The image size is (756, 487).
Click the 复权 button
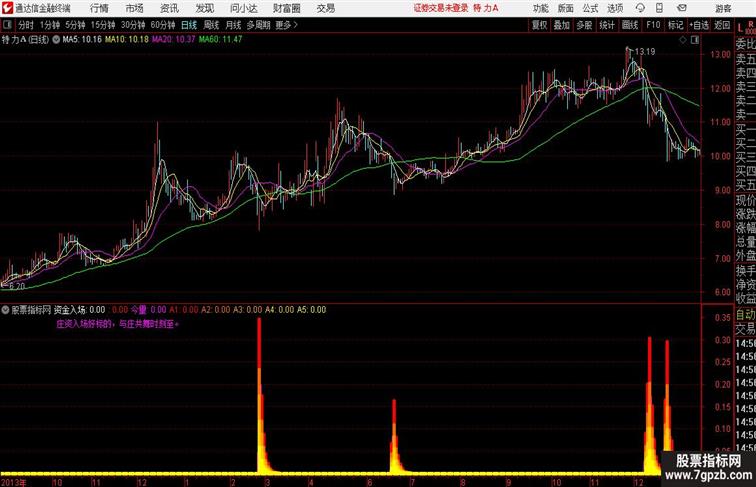coord(540,25)
